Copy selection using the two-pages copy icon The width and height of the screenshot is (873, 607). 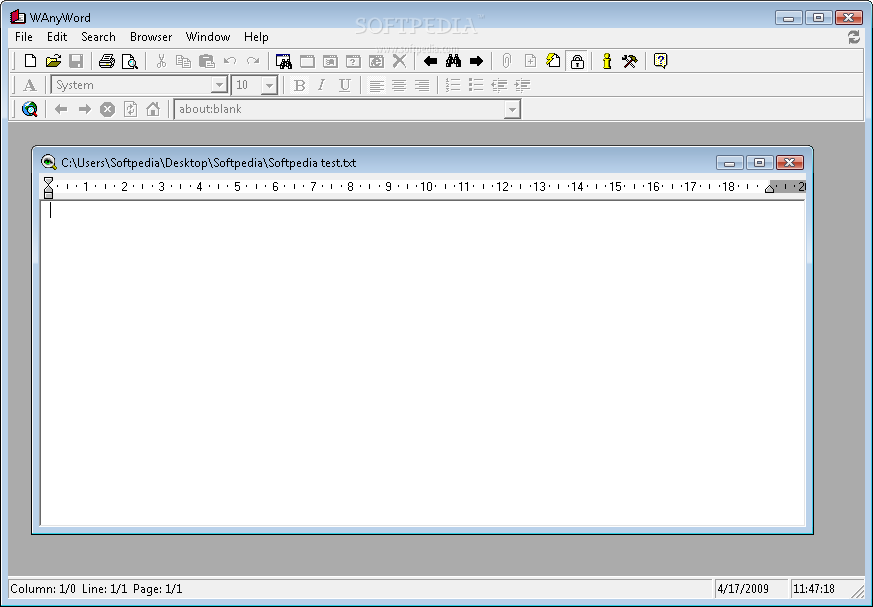183,61
